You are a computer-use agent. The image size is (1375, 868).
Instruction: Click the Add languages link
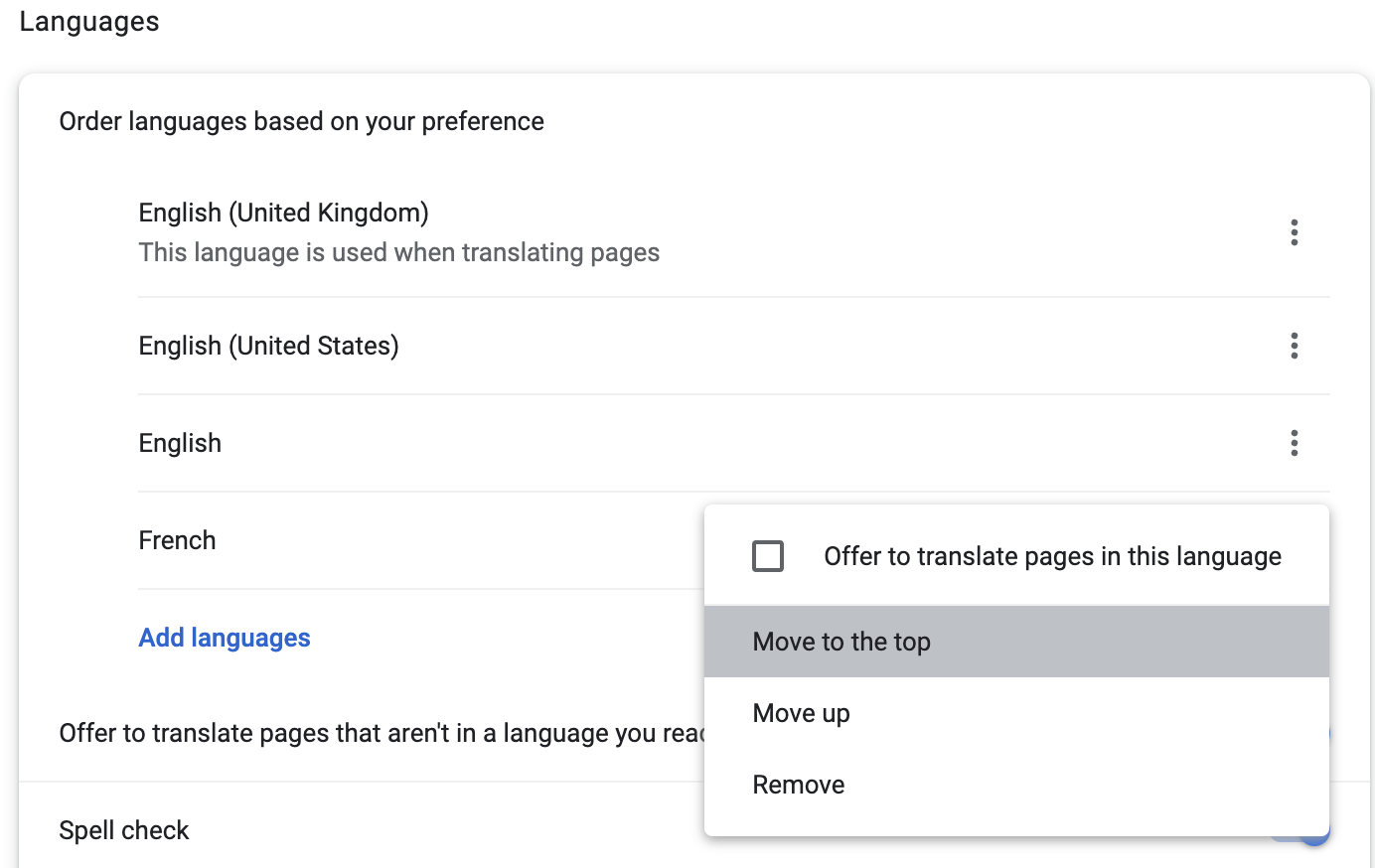click(x=225, y=638)
